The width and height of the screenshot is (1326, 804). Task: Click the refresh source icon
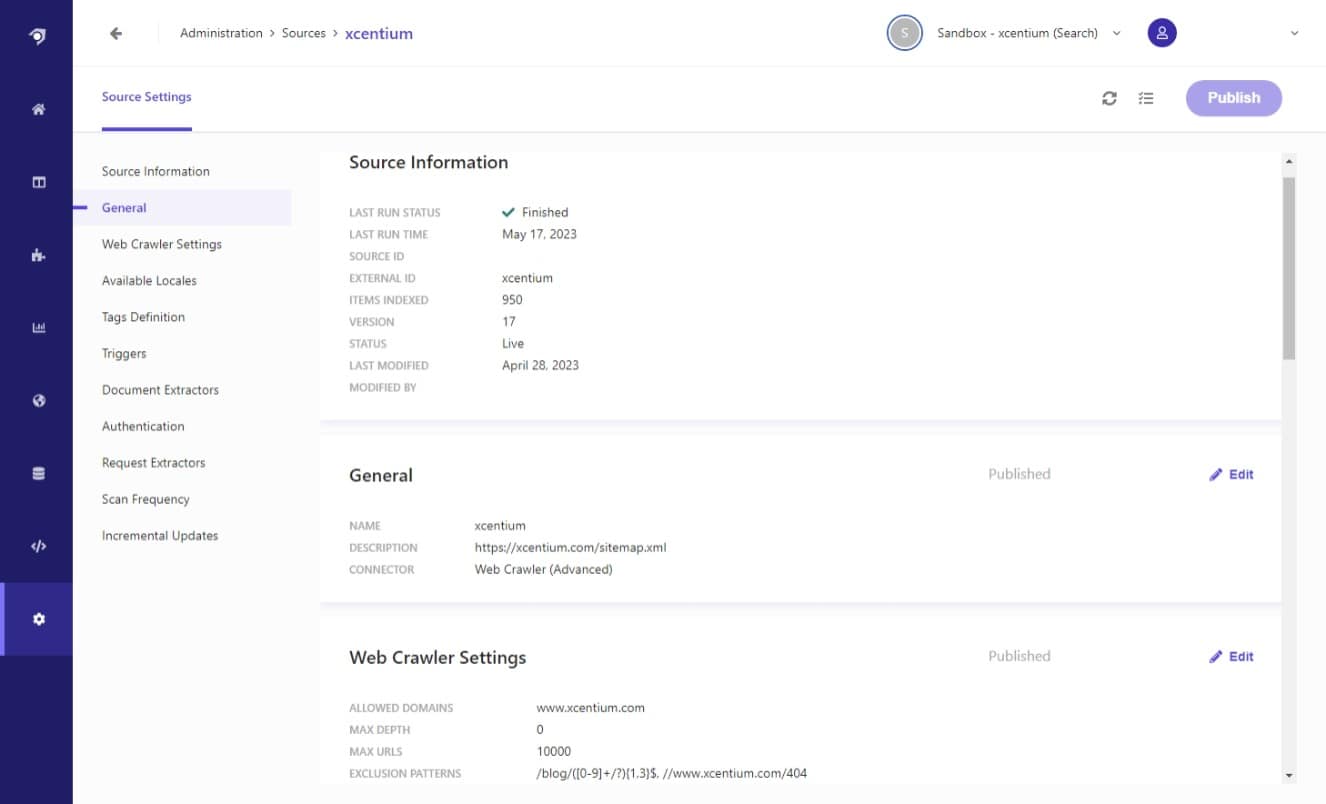[x=1109, y=98]
